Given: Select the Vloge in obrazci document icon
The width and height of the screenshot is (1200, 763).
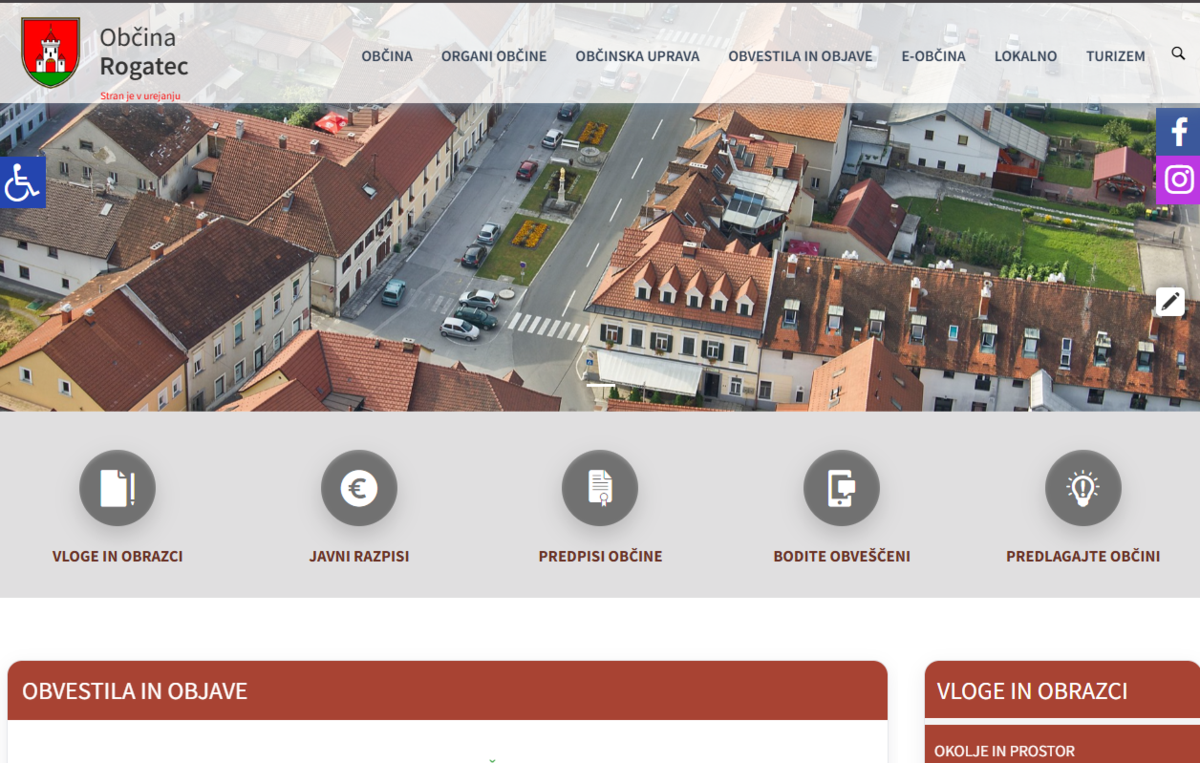Looking at the screenshot, I should 117,487.
